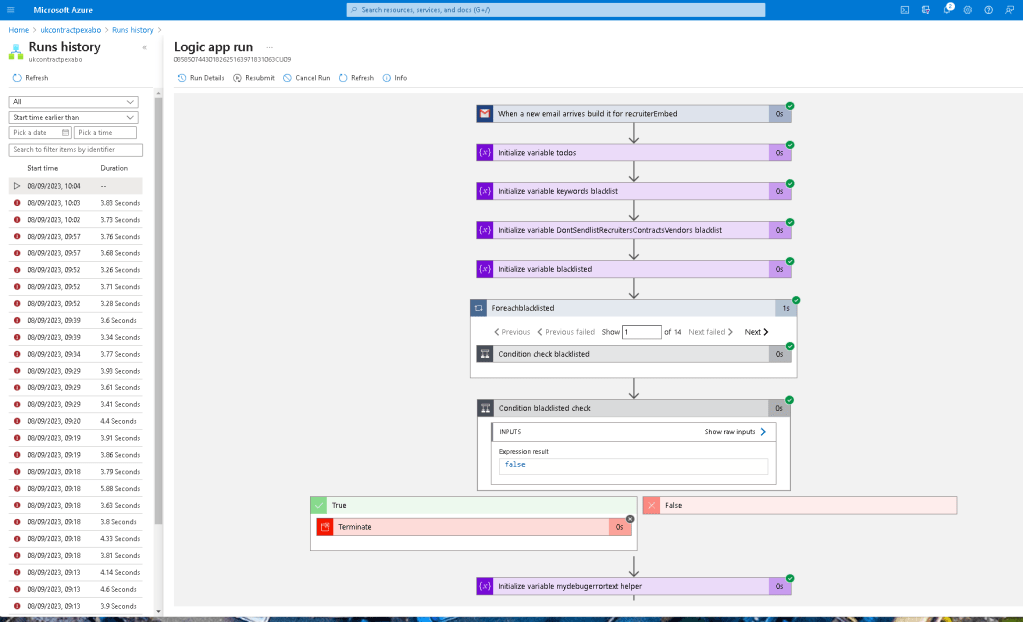The height and width of the screenshot is (622, 1023).
Task: Go to Home breadcrumb link
Action: (18, 30)
